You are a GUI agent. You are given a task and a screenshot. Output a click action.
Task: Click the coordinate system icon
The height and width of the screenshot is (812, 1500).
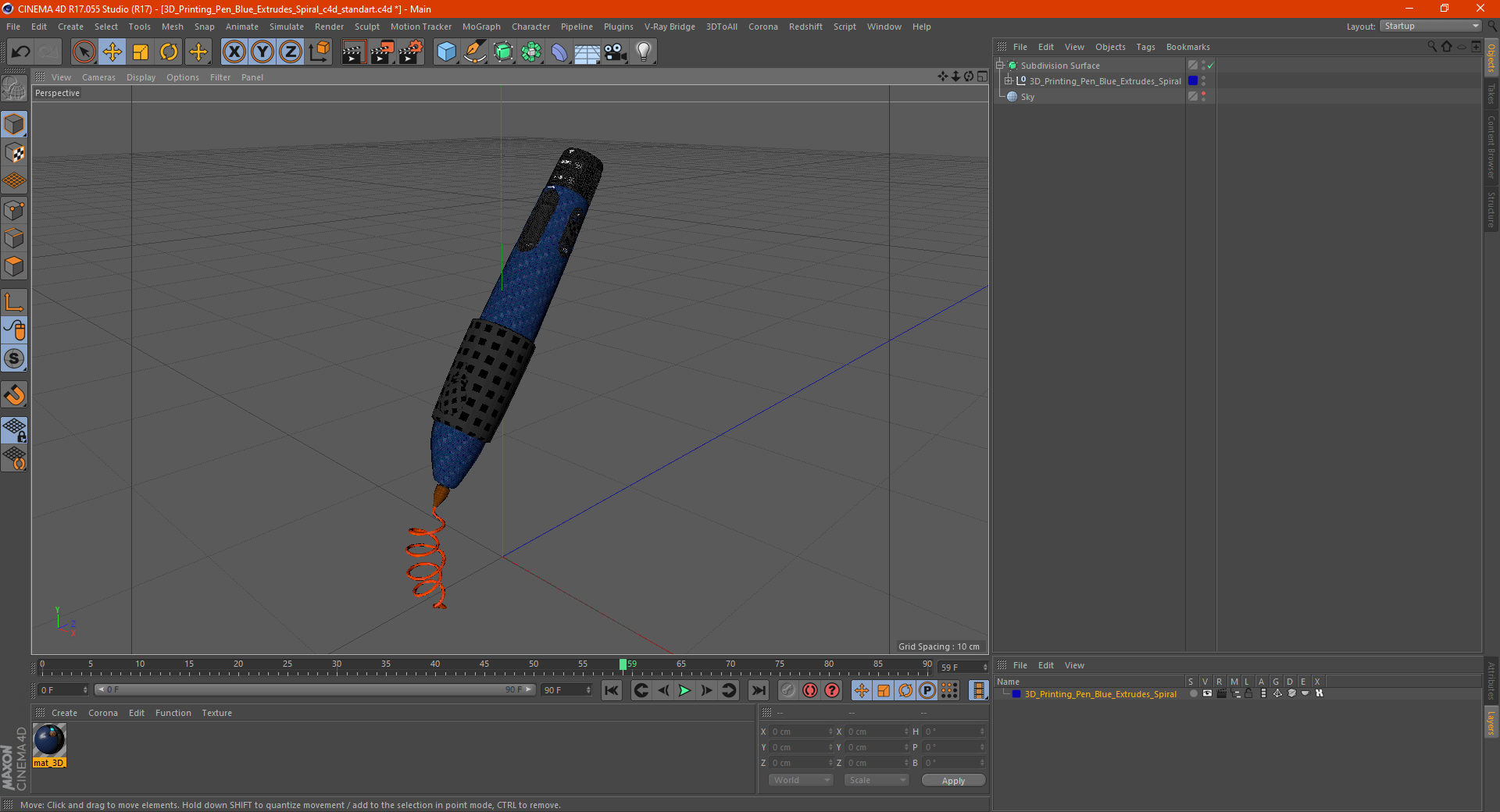(319, 52)
